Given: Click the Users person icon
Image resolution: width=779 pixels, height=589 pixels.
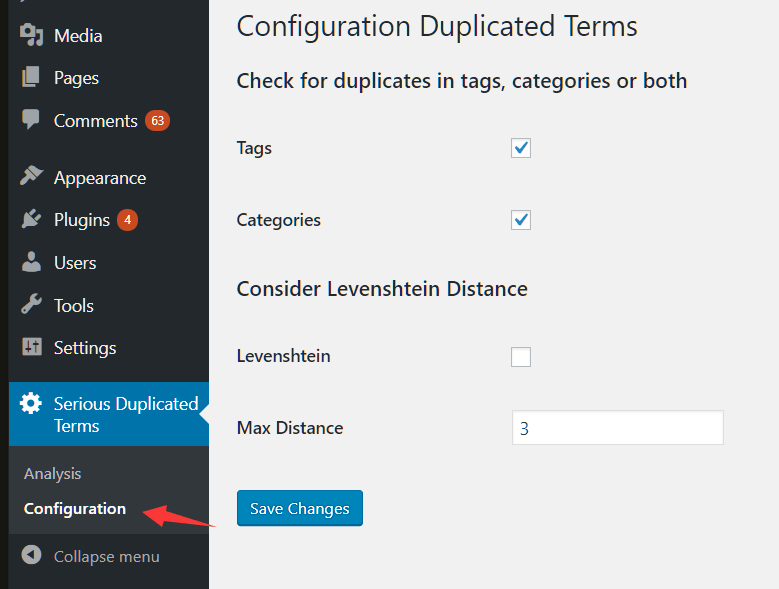Looking at the screenshot, I should pyautogui.click(x=31, y=262).
